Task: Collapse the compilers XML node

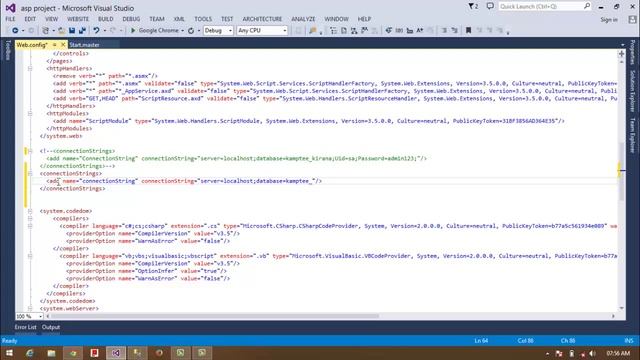Action: pyautogui.click(x=30, y=218)
